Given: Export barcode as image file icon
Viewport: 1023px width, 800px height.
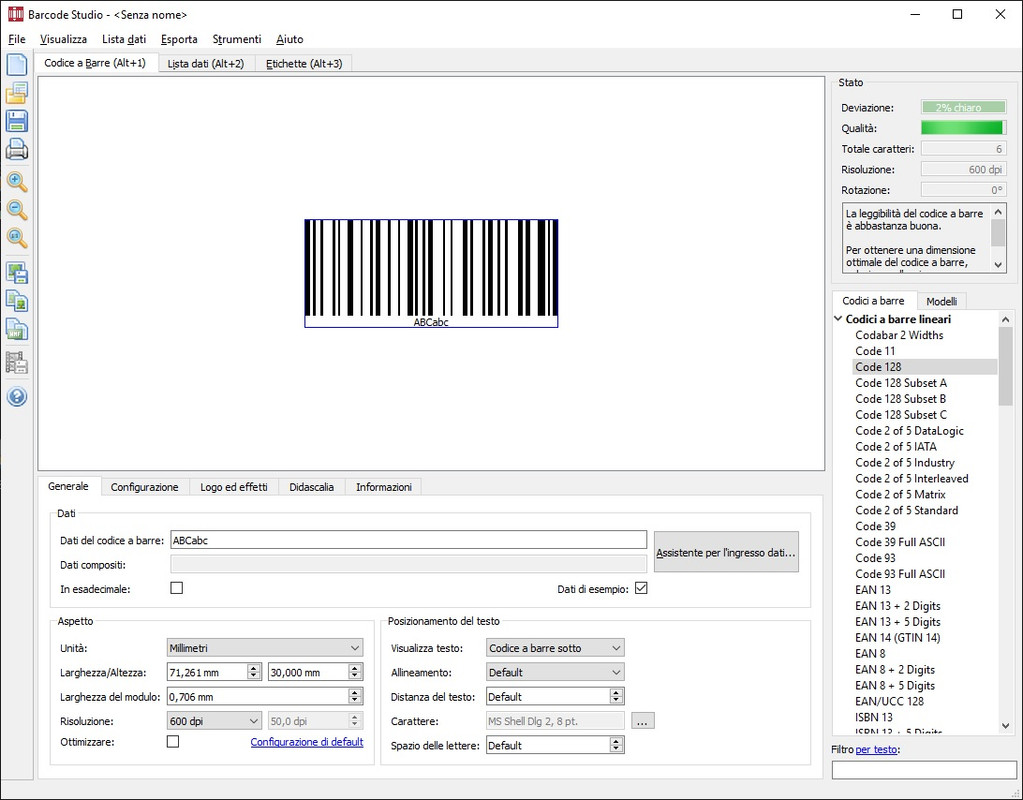Looking at the screenshot, I should tap(16, 272).
